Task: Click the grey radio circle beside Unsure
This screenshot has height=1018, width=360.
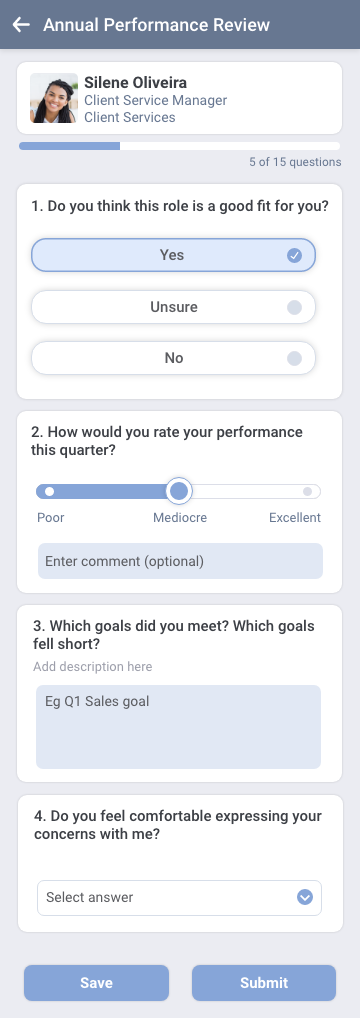Action: pos(294,307)
